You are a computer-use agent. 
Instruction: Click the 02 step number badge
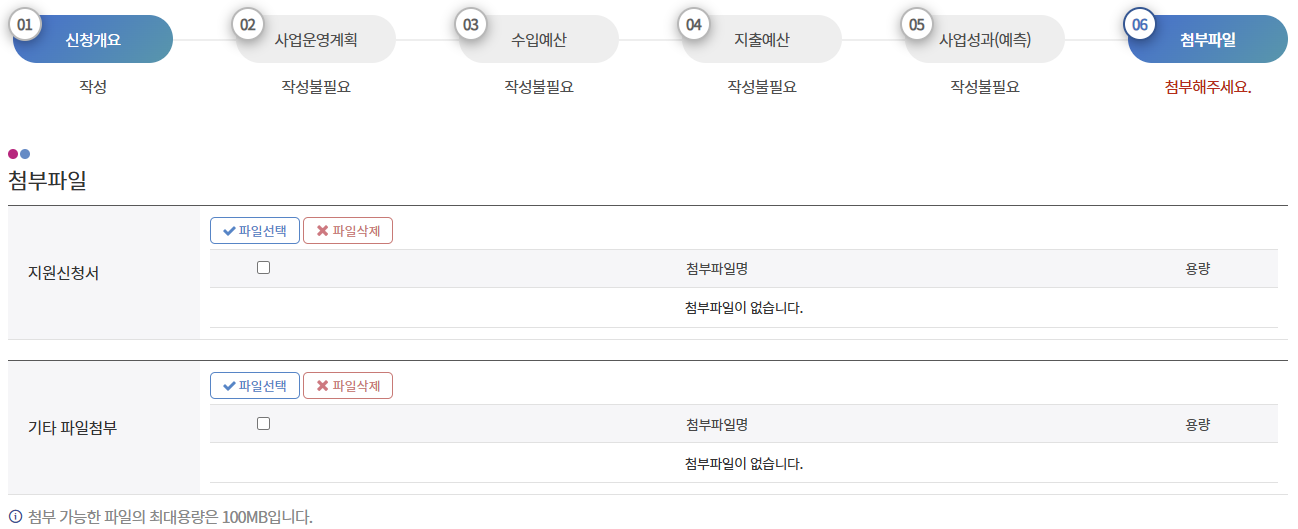(x=248, y=24)
